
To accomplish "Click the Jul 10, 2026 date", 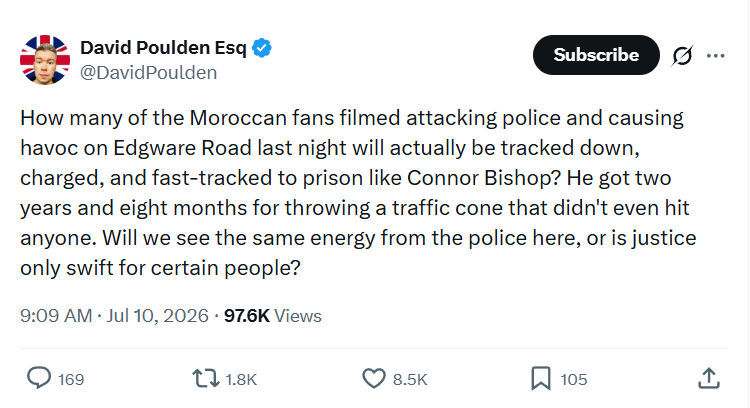I will pyautogui.click(x=157, y=316).
